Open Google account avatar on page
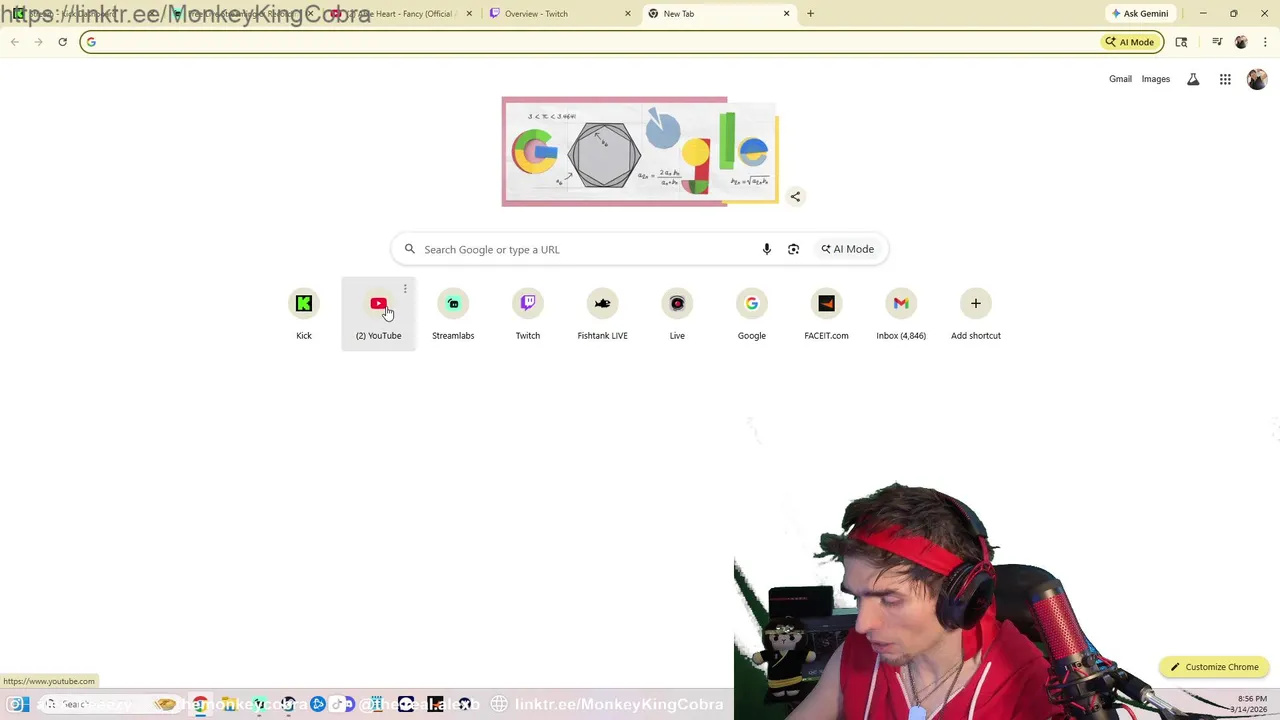1280x720 pixels. click(1257, 79)
